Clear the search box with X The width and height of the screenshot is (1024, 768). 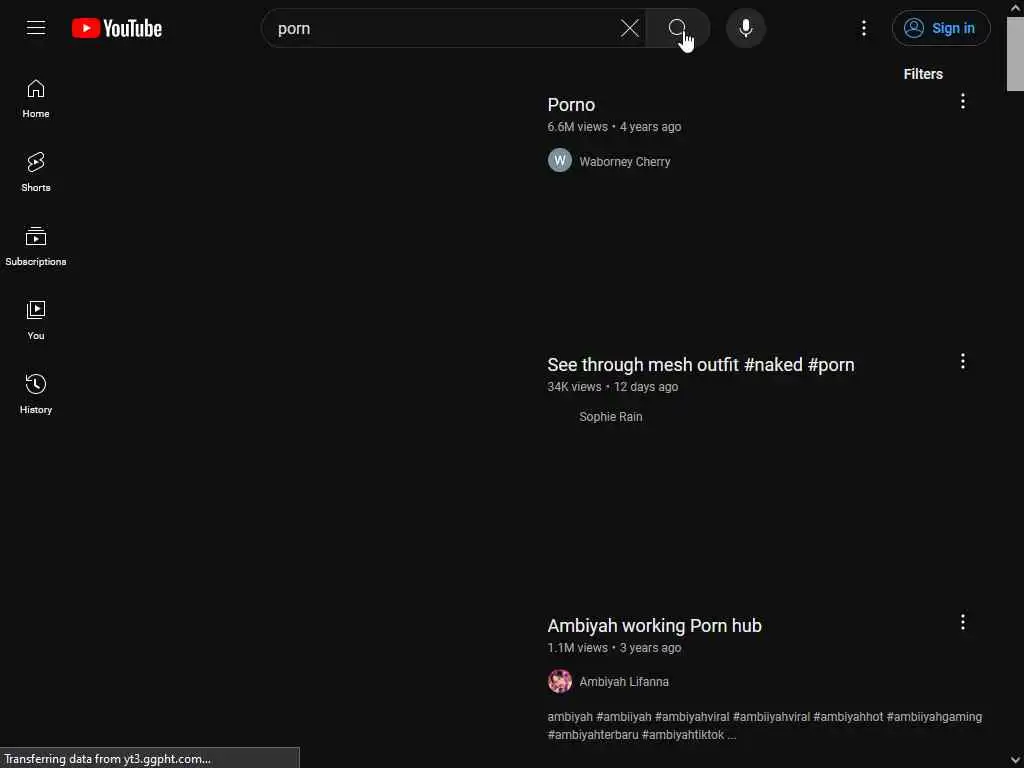point(630,28)
